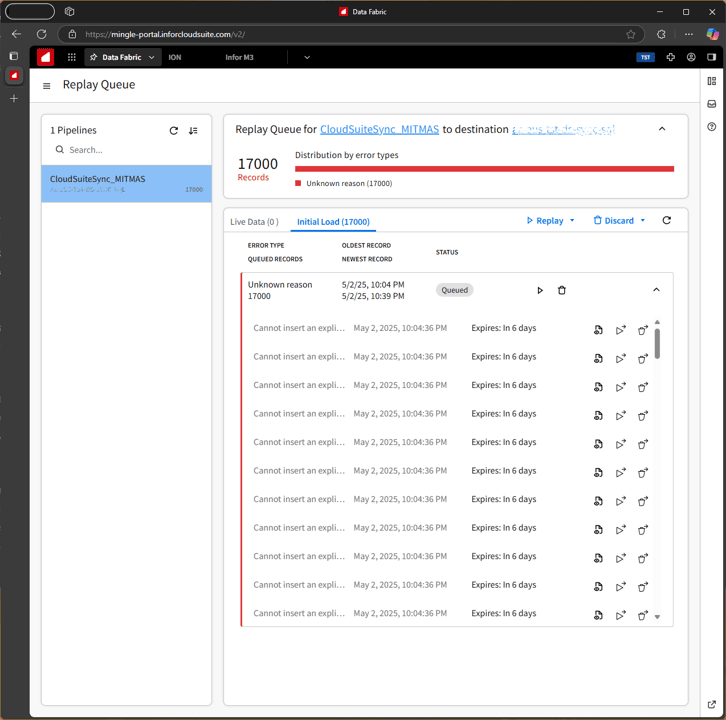The height and width of the screenshot is (720, 726).
Task: Click the TST environment badge
Action: click(645, 57)
